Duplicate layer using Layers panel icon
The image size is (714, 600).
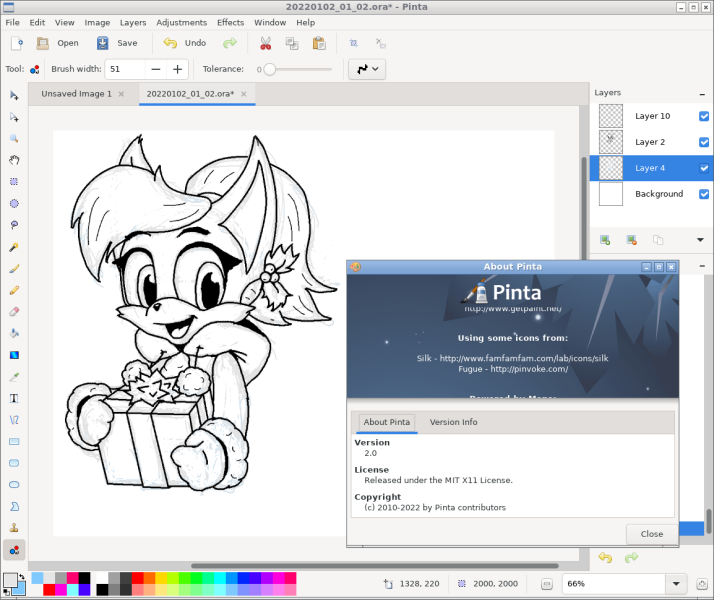[x=658, y=240]
